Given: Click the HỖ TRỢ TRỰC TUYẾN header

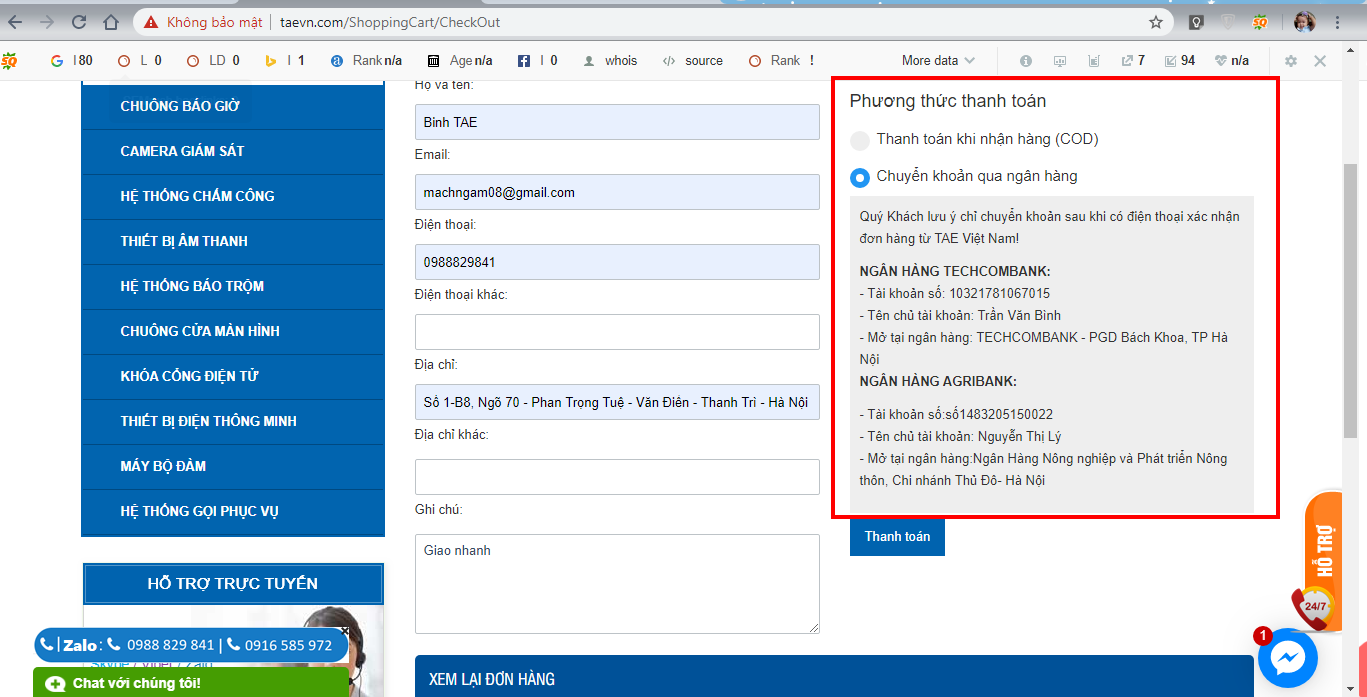Looking at the screenshot, I should (x=233, y=584).
